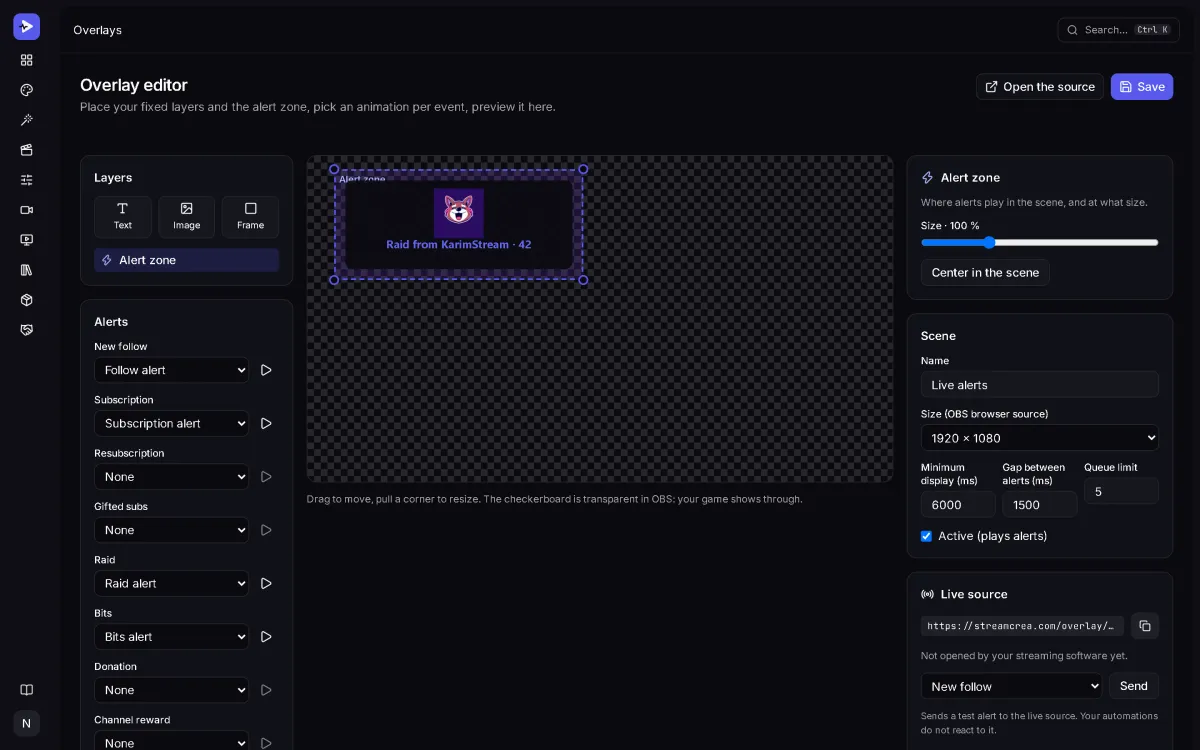Click "Not opened by your streaming software yet." text
The width and height of the screenshot is (1200, 750).
(x=1024, y=656)
